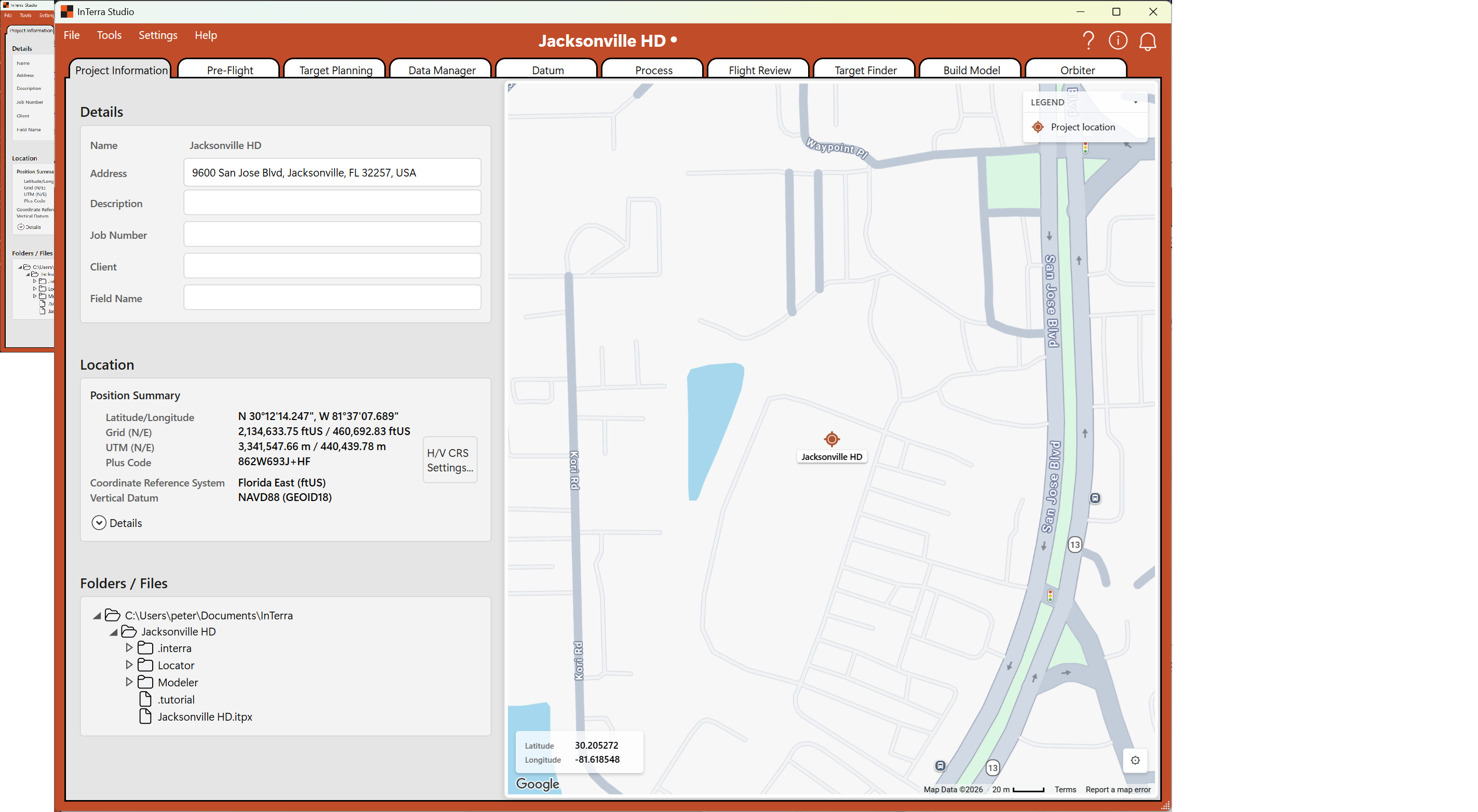Expand the location Details chevron
Image resolution: width=1478 pixels, height=812 pixels.
click(x=99, y=523)
